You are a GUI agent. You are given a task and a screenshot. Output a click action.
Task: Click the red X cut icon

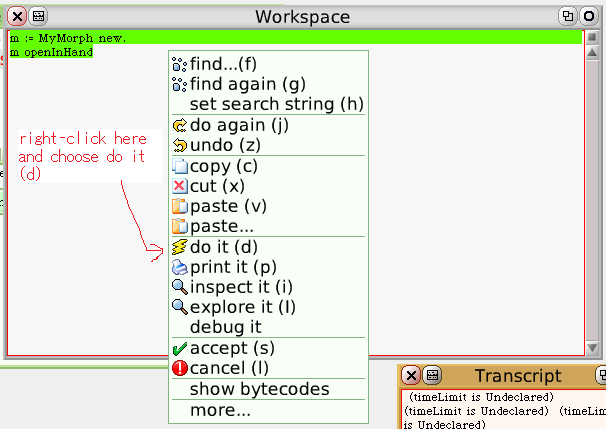(x=180, y=186)
